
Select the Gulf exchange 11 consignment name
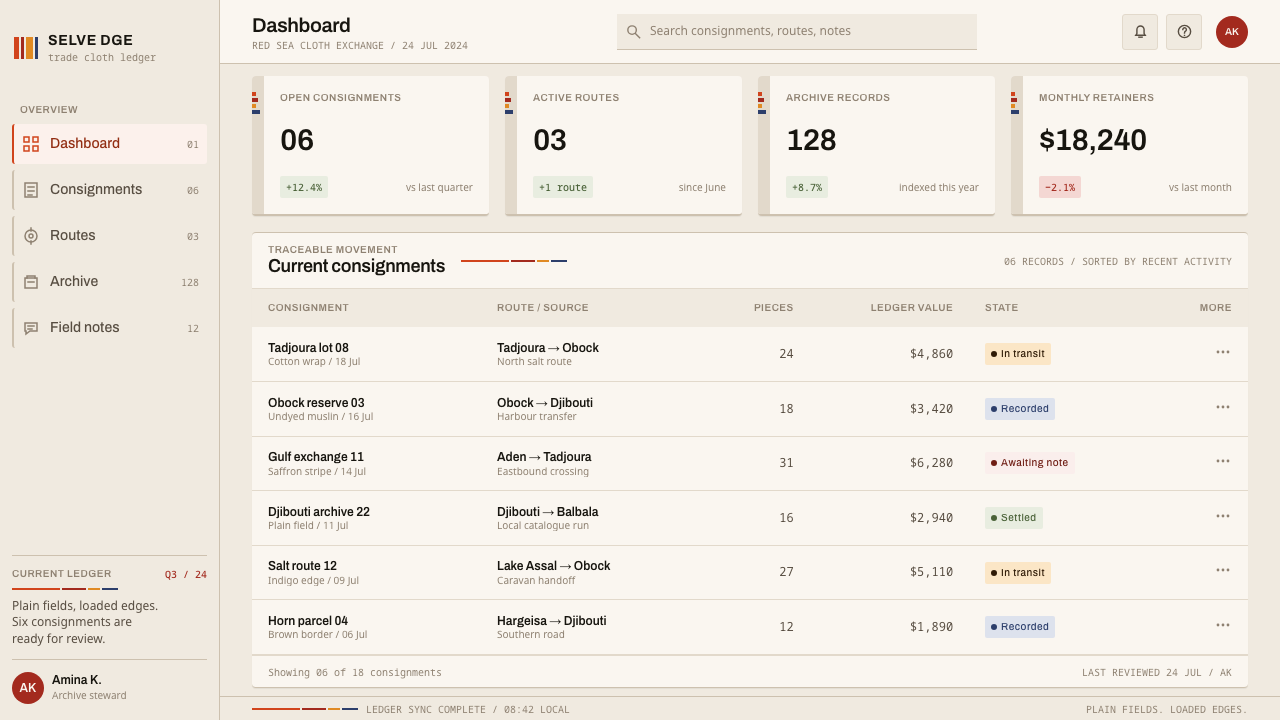[x=316, y=457]
